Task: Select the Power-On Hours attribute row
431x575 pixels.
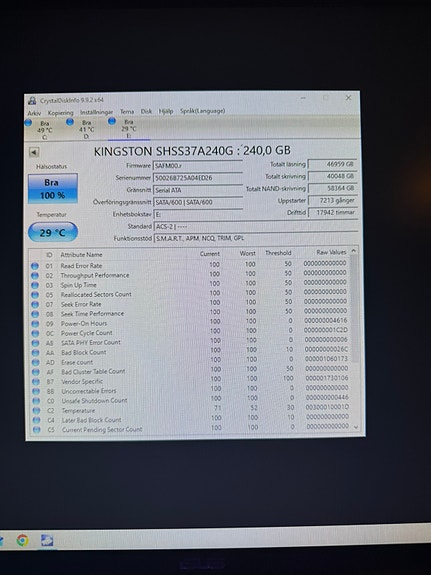Action: pyautogui.click(x=190, y=322)
